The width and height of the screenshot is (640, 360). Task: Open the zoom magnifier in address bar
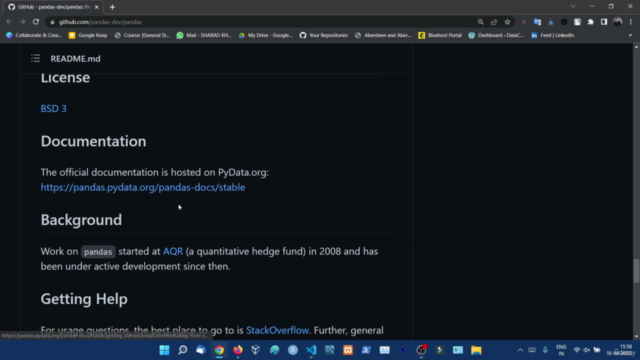coord(480,22)
